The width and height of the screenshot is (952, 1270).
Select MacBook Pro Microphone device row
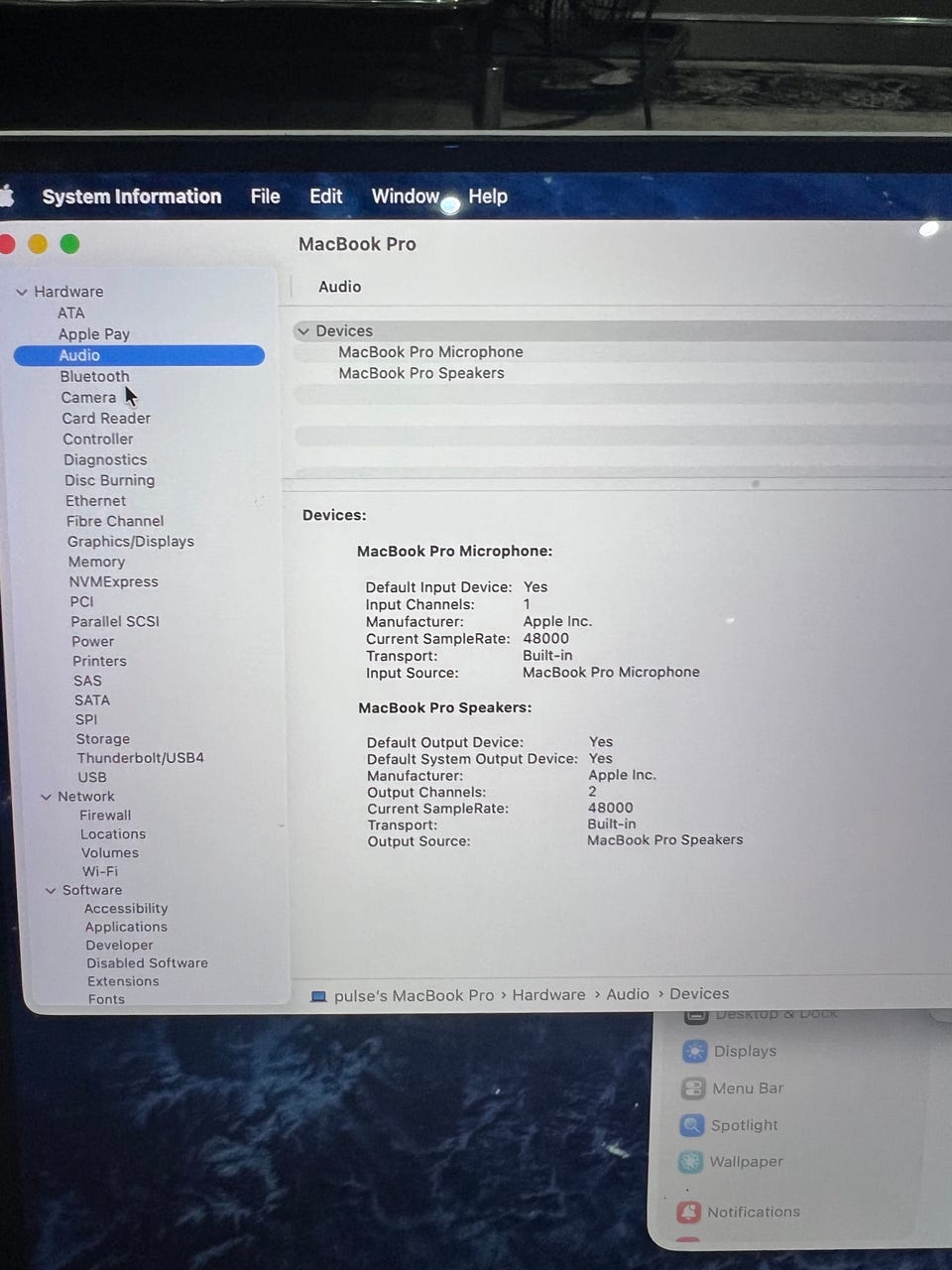[430, 352]
